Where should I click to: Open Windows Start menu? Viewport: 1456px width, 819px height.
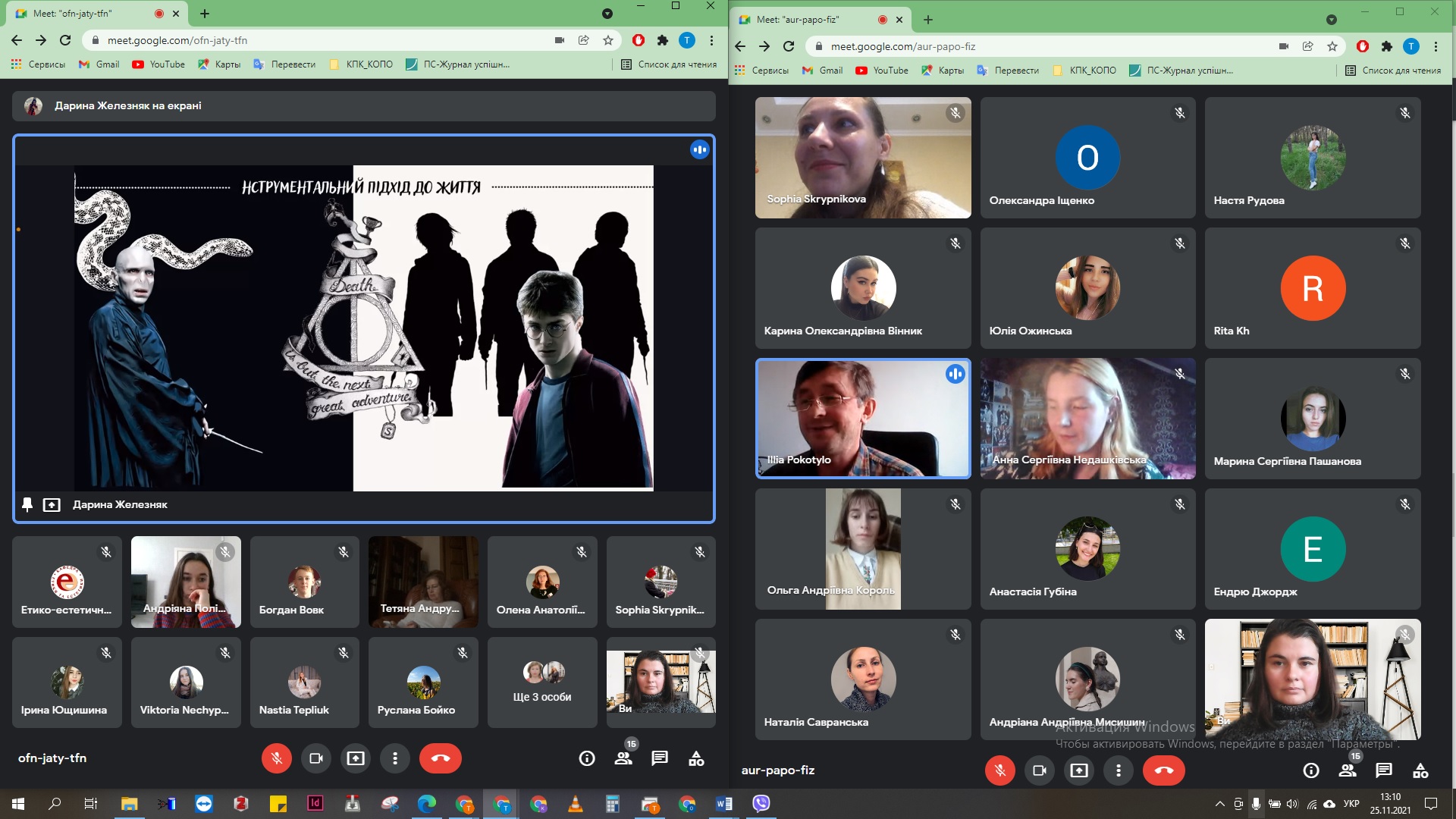tap(18, 803)
